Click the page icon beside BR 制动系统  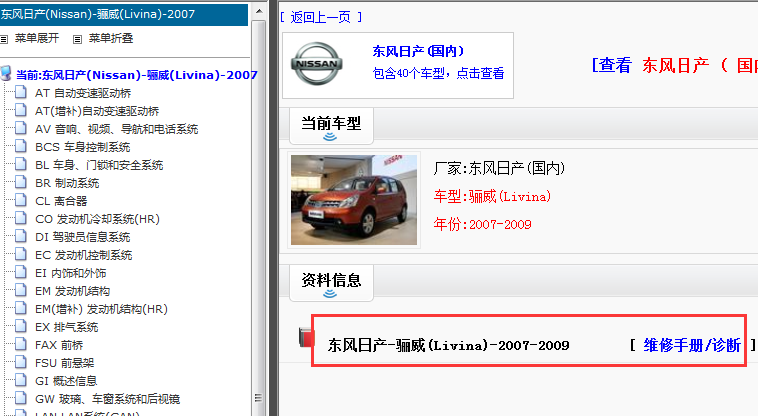(21, 182)
